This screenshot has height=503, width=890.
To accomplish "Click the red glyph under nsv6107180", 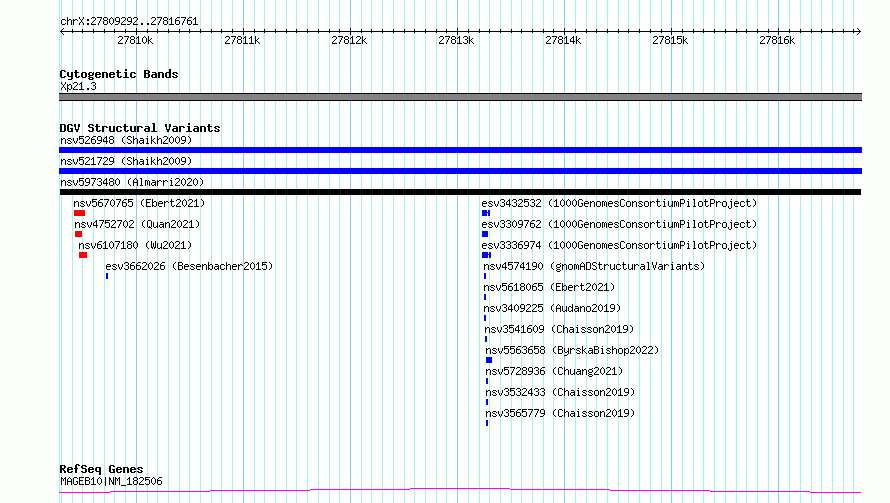I will click(83, 255).
